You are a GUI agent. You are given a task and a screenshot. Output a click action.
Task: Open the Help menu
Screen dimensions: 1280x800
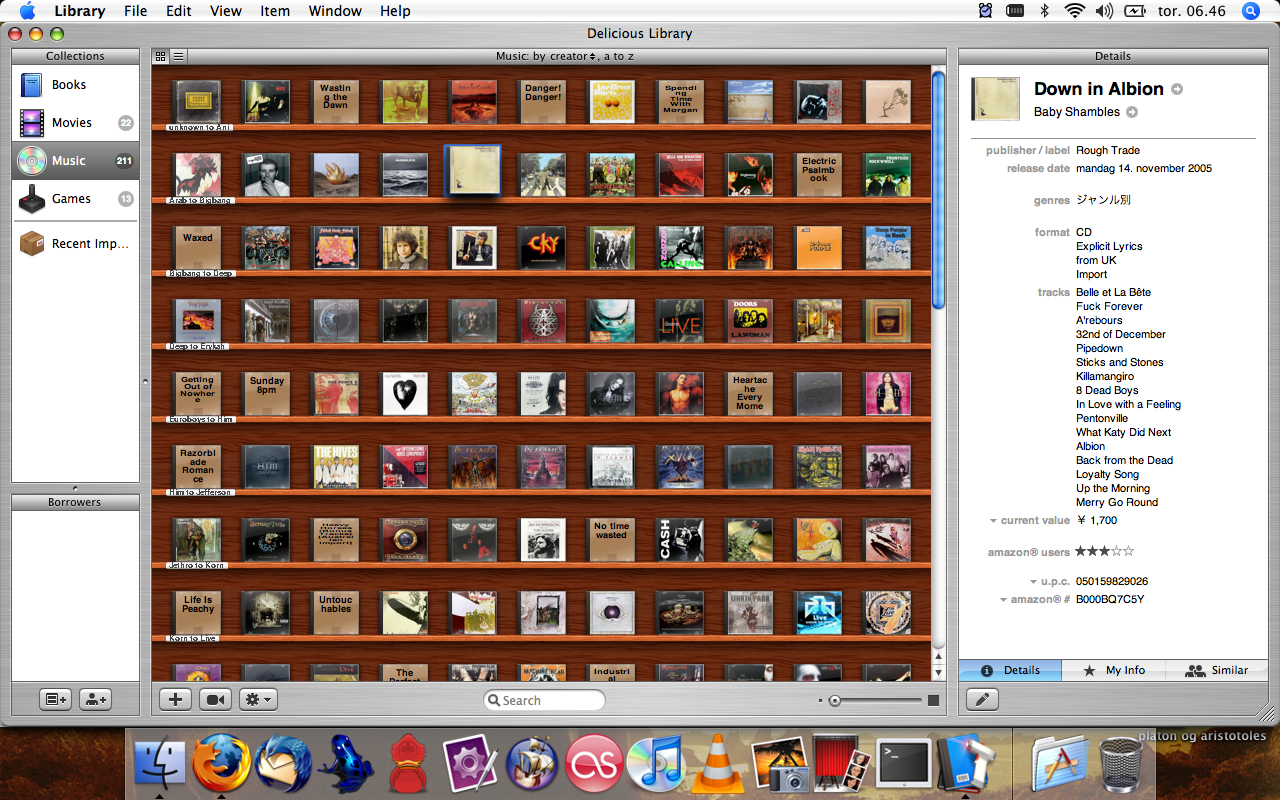point(395,11)
